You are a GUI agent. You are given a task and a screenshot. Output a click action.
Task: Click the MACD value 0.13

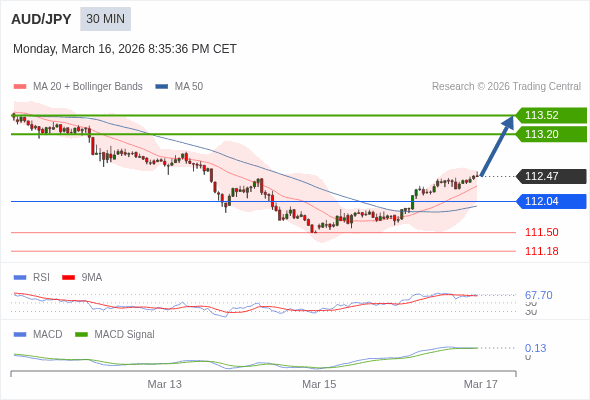tap(535, 348)
